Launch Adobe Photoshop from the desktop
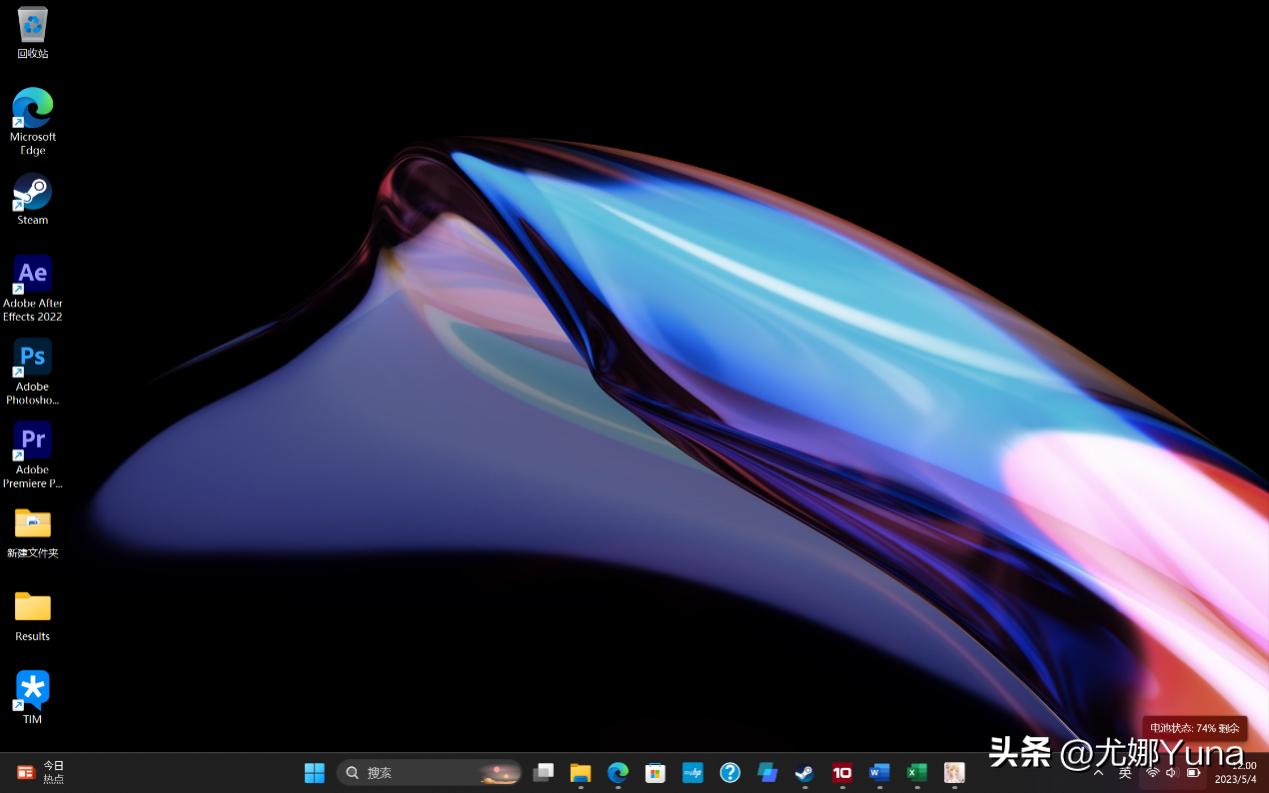This screenshot has height=793, width=1269. (32, 356)
